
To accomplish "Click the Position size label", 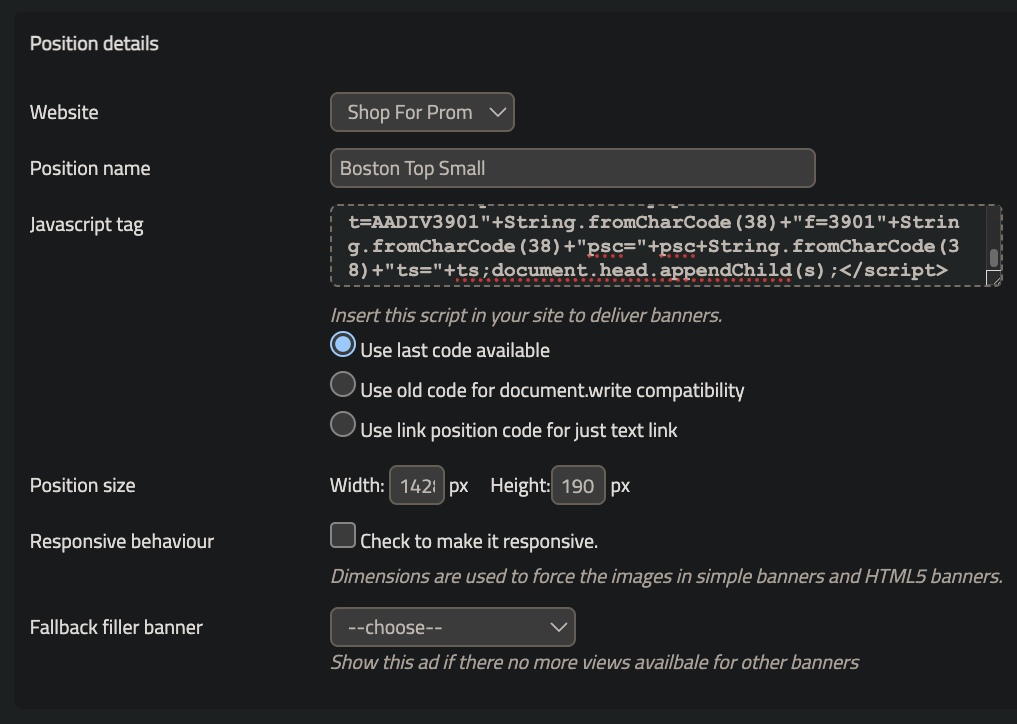I will point(82,486).
